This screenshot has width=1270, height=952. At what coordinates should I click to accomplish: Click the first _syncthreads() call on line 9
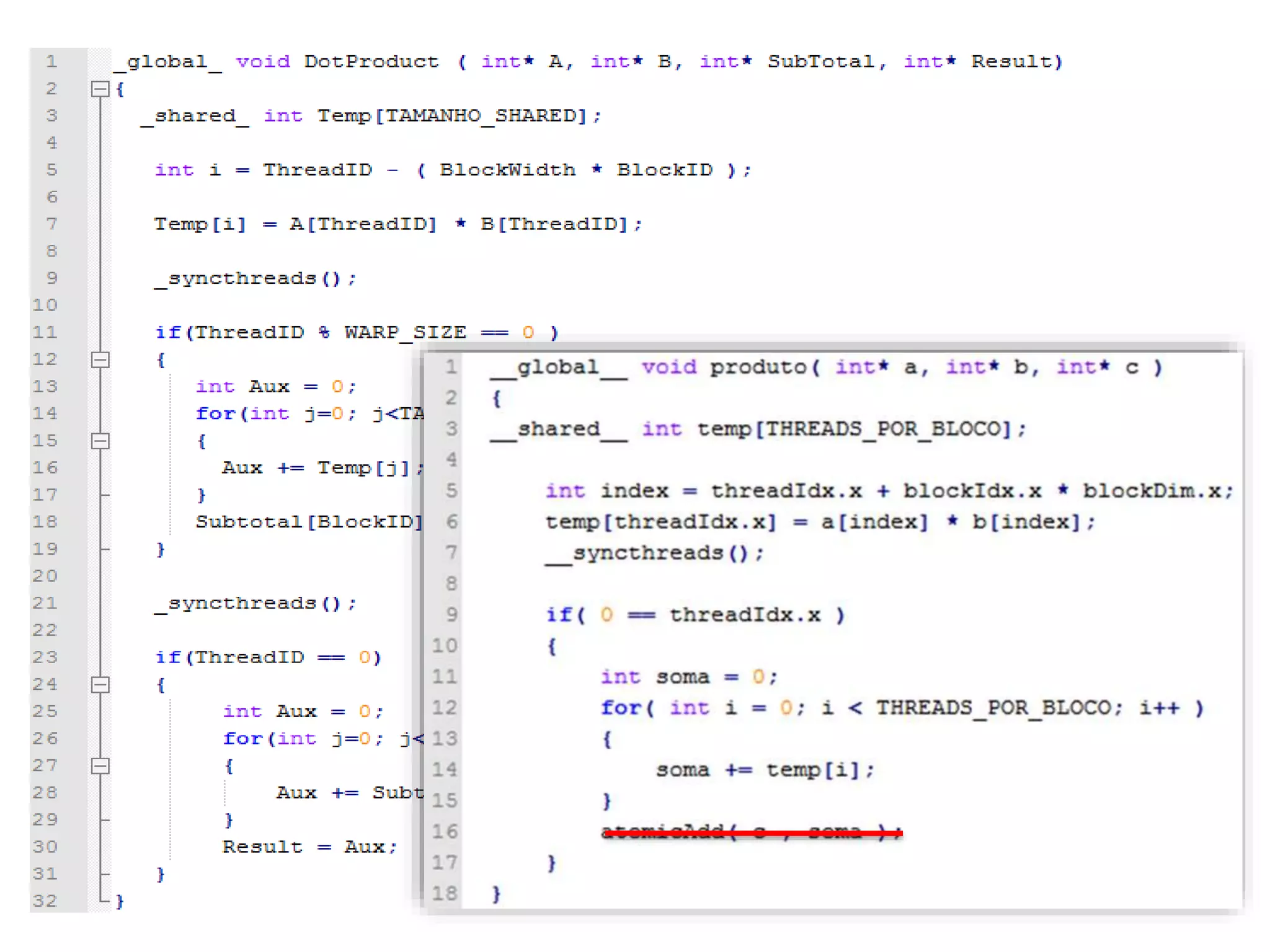click(255, 279)
